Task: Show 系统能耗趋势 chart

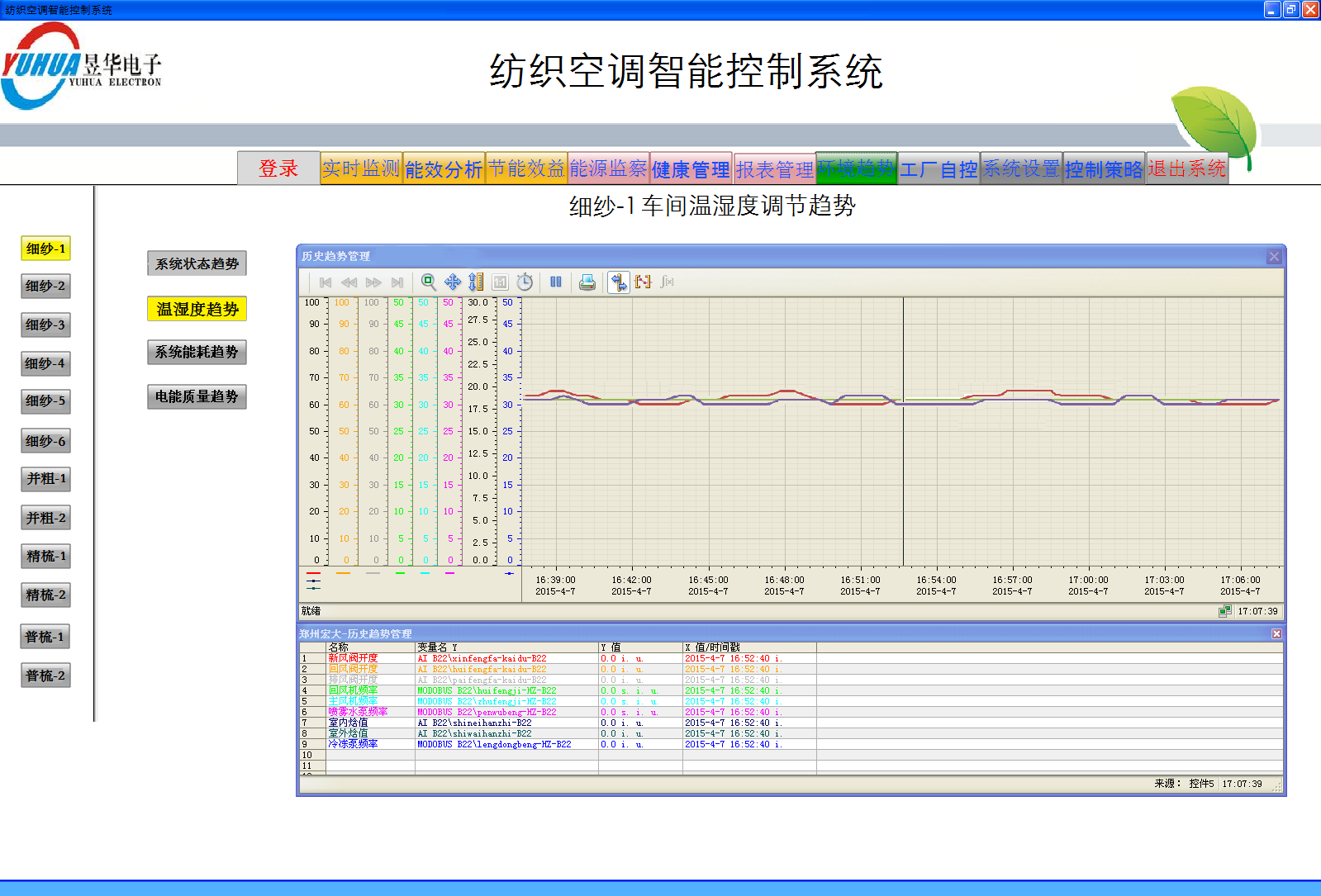Action: pos(197,353)
